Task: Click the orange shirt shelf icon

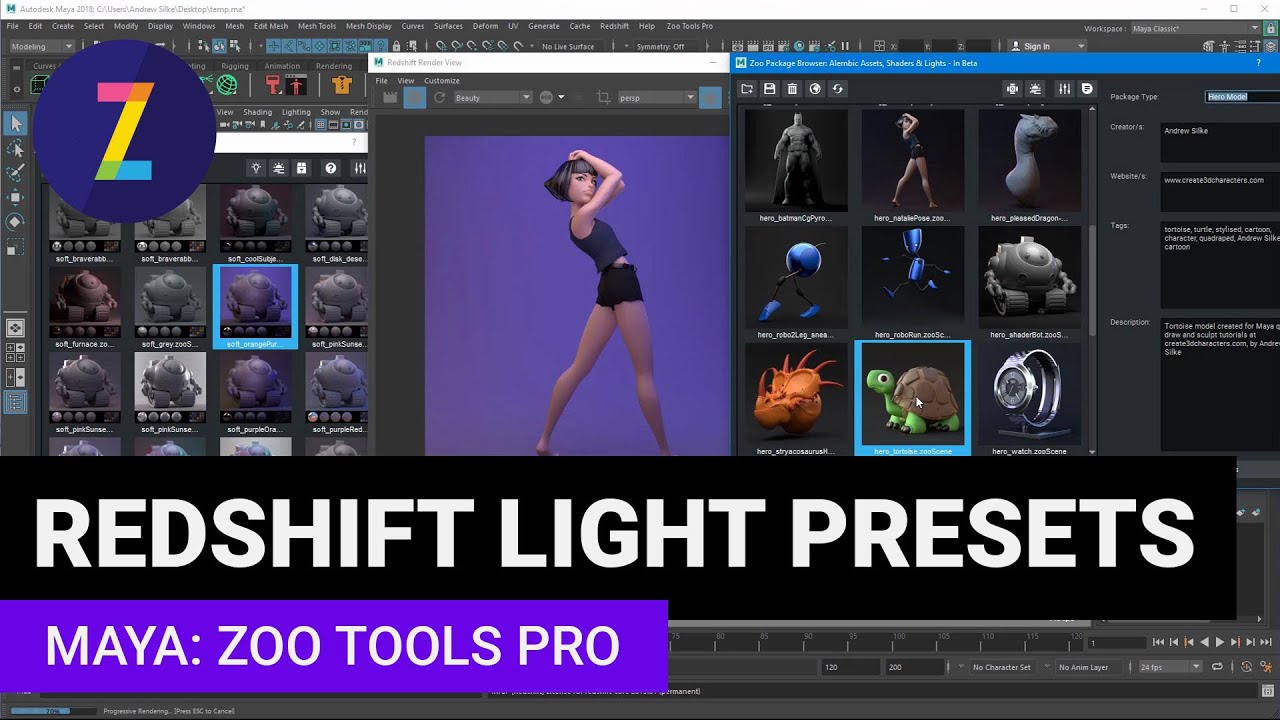Action: click(x=341, y=86)
